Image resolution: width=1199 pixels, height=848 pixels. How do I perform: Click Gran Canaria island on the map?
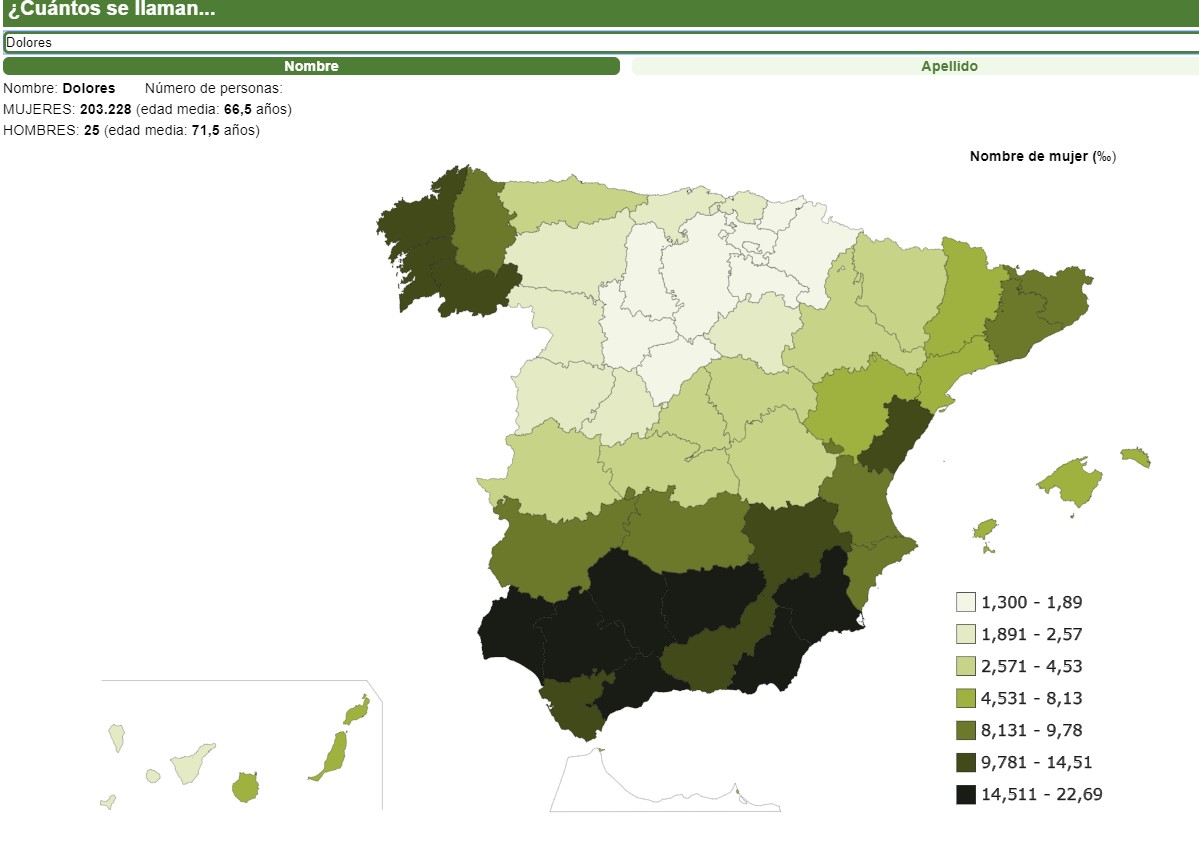(245, 786)
